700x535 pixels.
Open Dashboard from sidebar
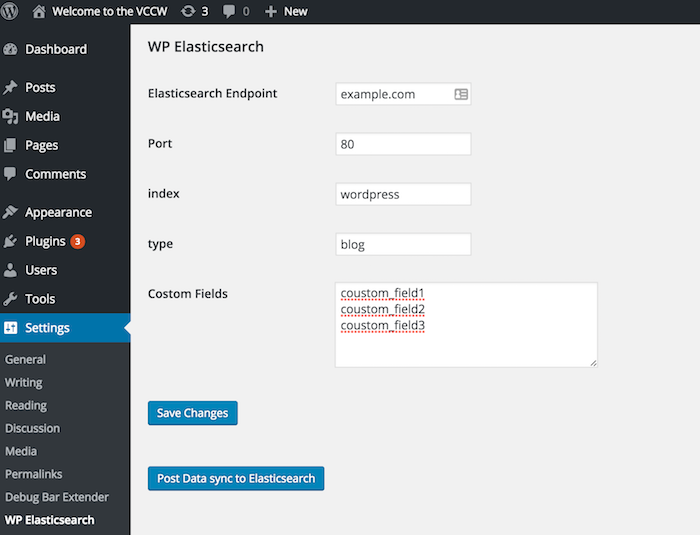click(55, 49)
